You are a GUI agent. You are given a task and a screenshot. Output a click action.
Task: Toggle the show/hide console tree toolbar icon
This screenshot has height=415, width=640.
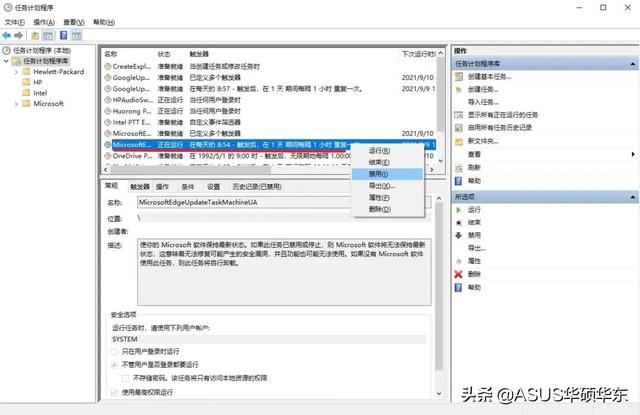click(48, 36)
